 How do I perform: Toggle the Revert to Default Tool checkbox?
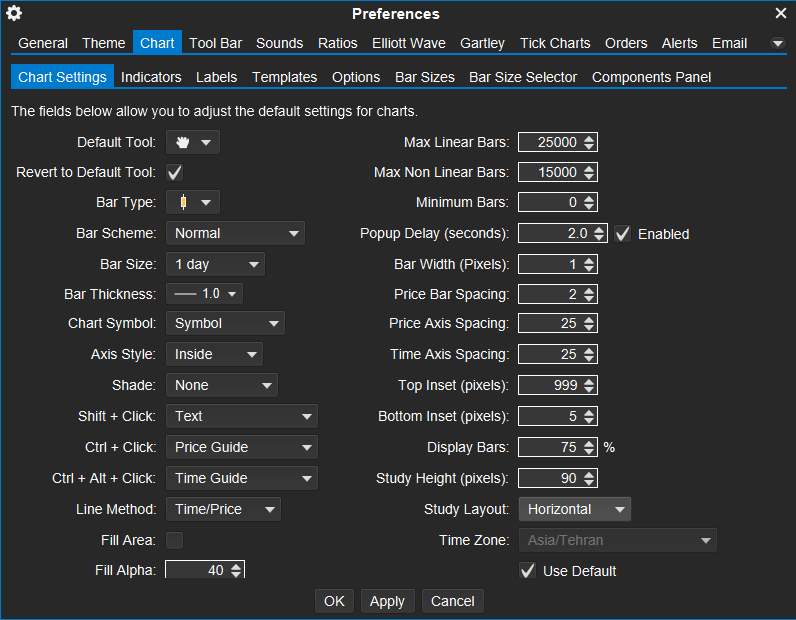175,172
